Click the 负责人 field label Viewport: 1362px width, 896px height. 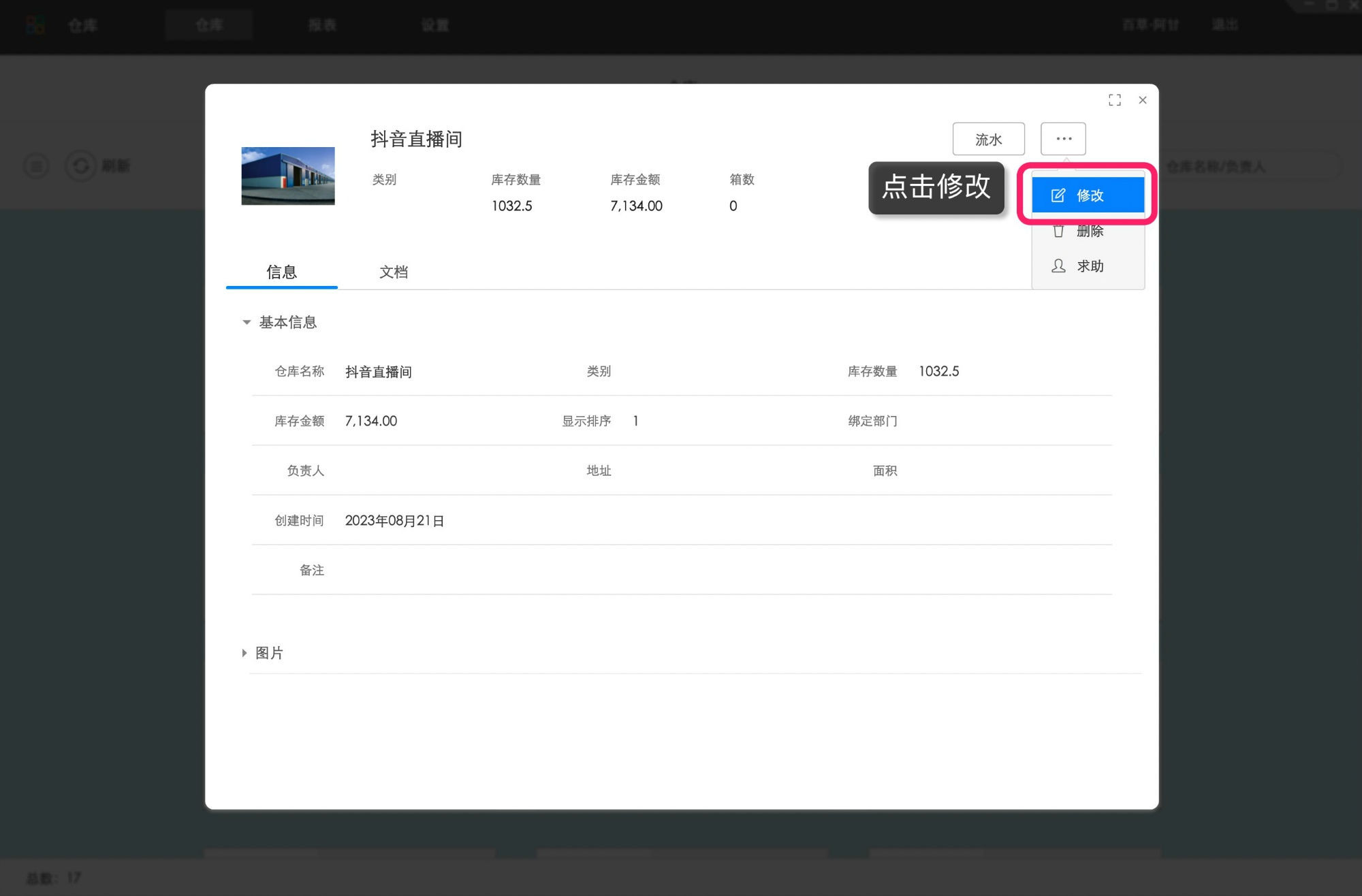(x=305, y=470)
